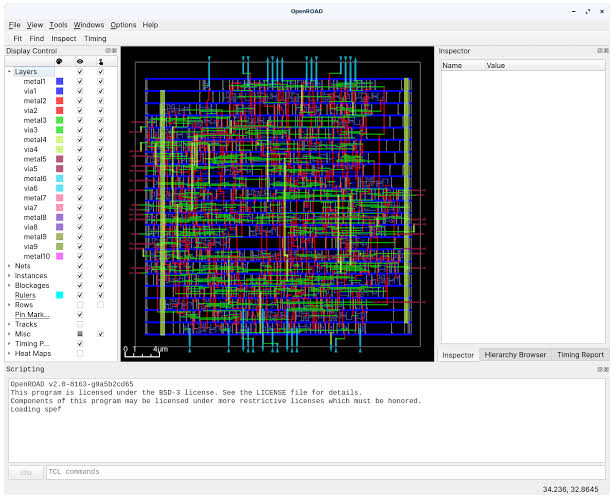Click the selectable column header icon
614x499 pixels.
coord(101,61)
